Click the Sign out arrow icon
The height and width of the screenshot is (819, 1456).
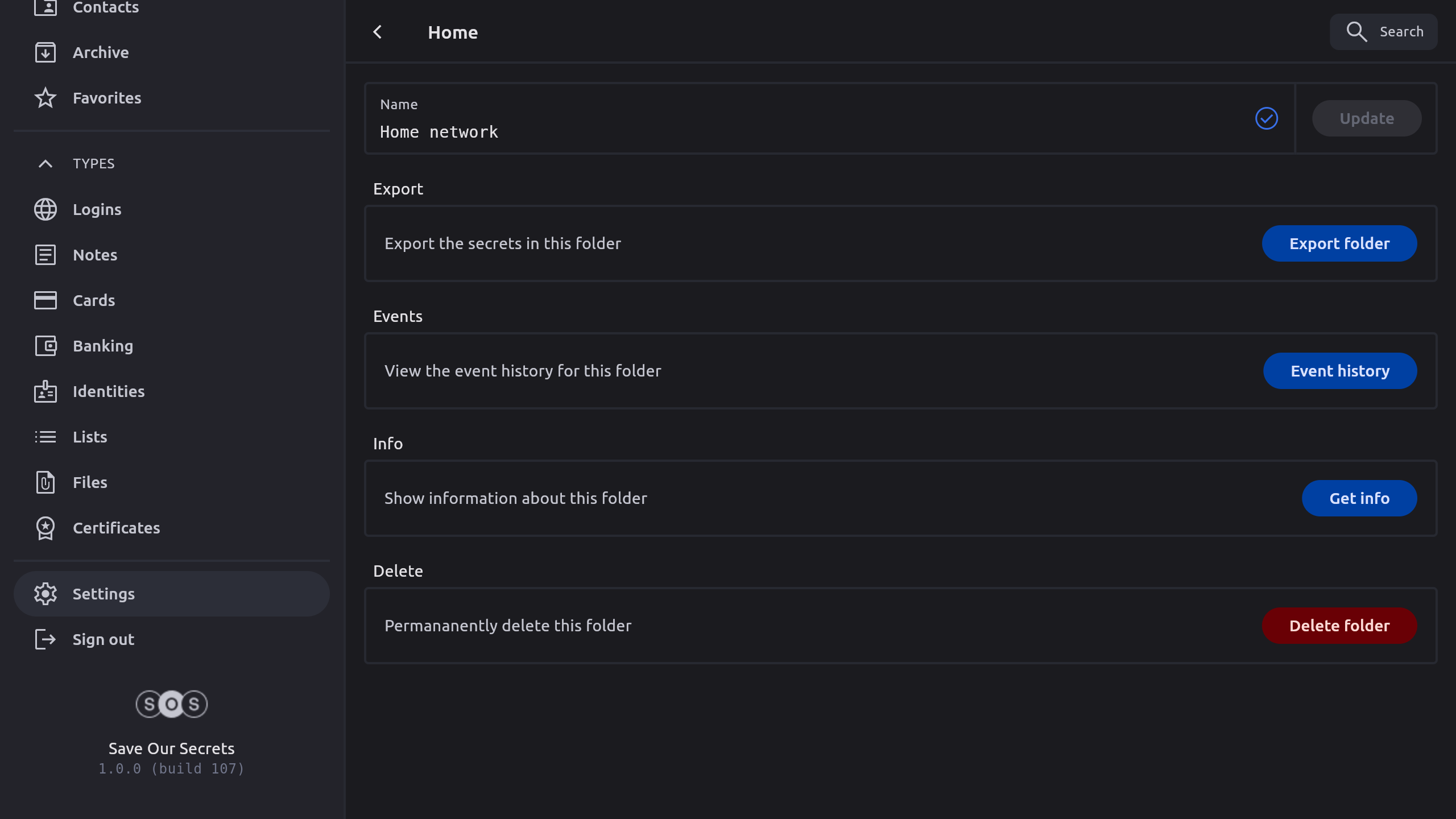(x=45, y=639)
